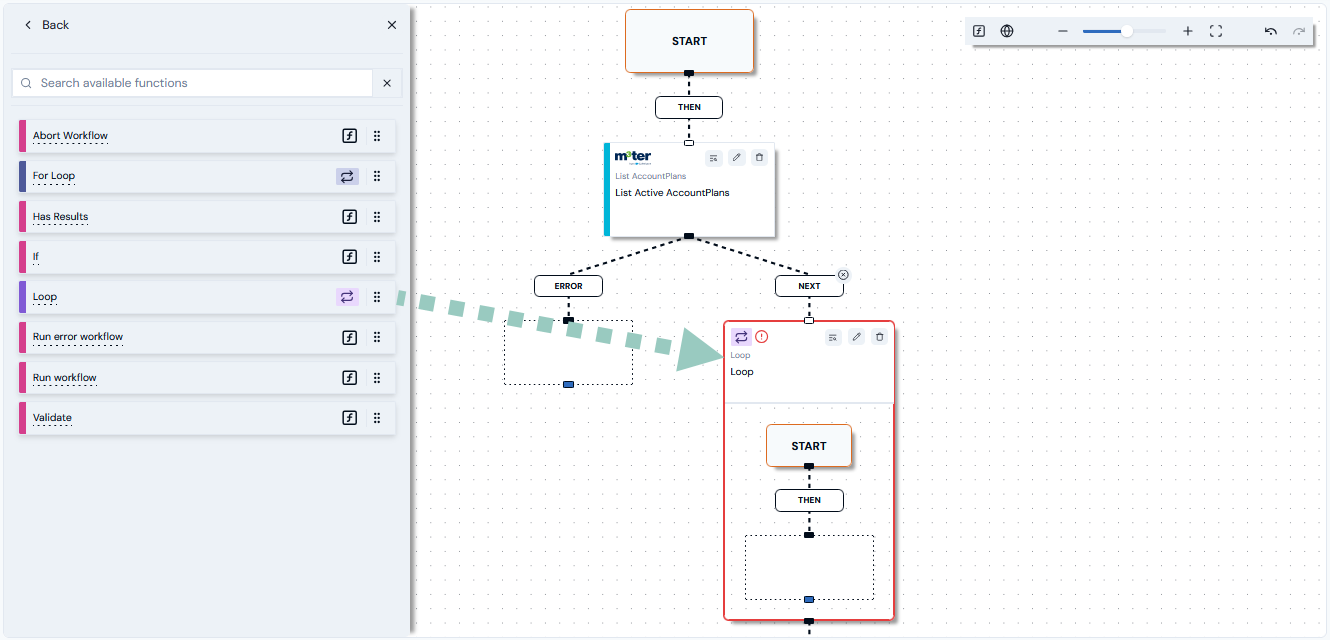Grab the For Loop drag handle
Image resolution: width=1330 pixels, height=640 pixels.
coord(377,176)
